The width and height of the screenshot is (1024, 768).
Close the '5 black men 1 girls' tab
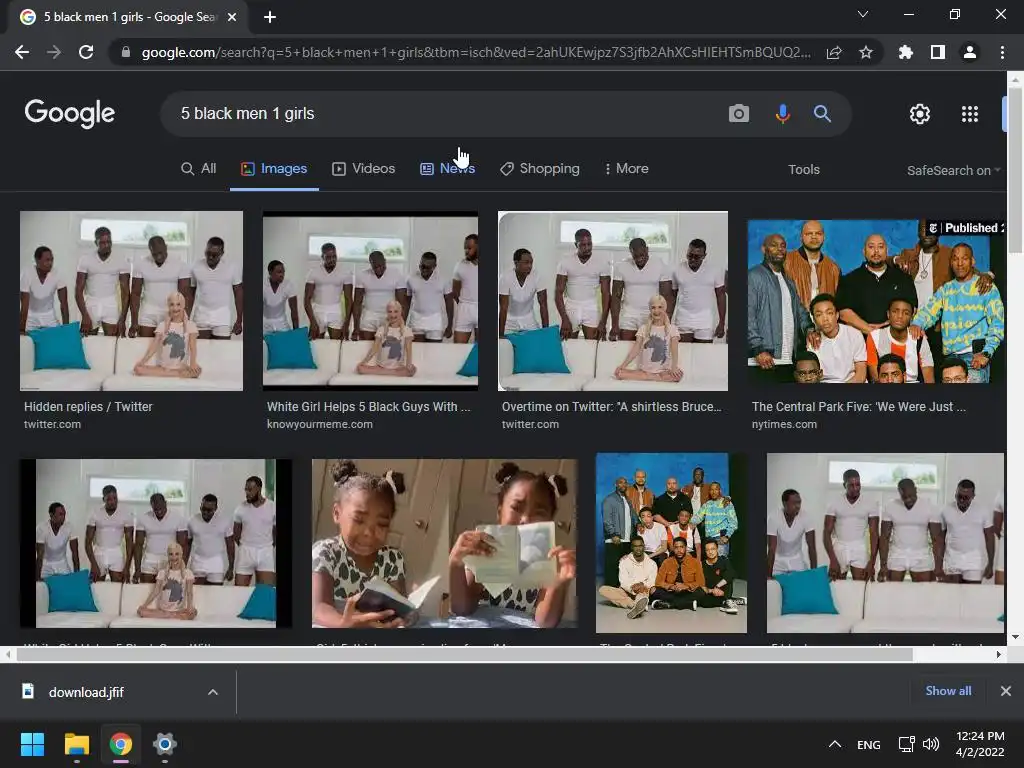click(232, 17)
